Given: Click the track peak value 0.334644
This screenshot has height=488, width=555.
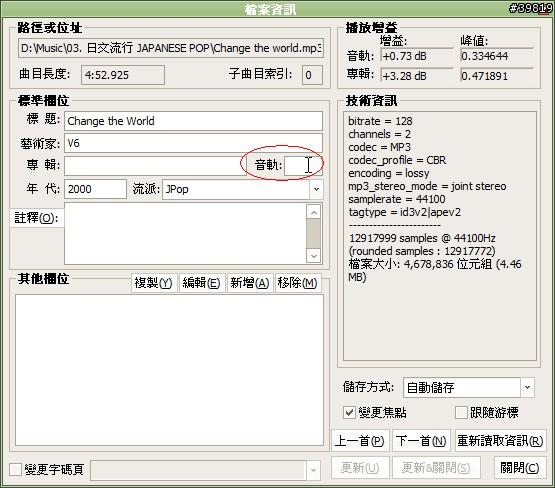Looking at the screenshot, I should click(x=497, y=56).
